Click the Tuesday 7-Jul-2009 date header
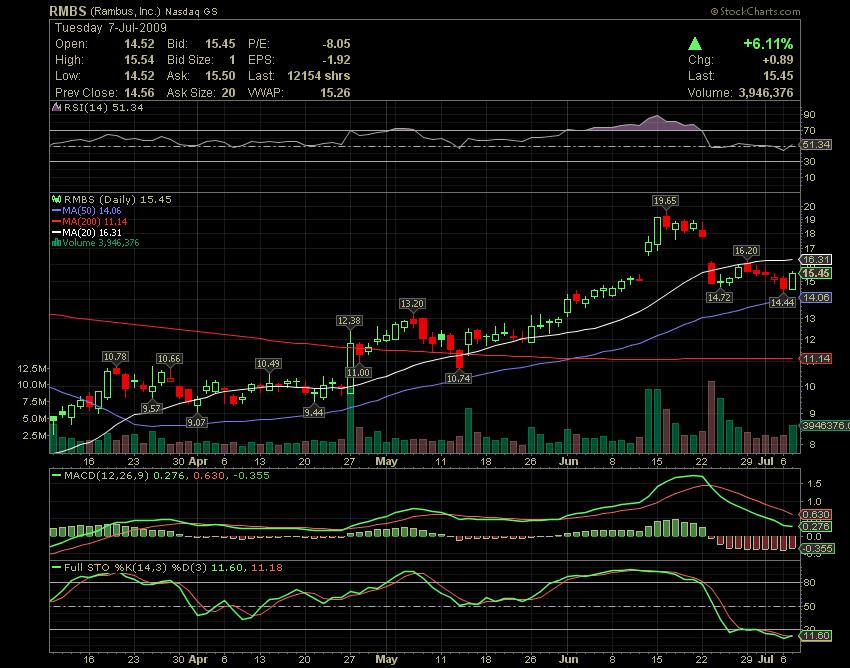This screenshot has height=668, width=850. (111, 28)
